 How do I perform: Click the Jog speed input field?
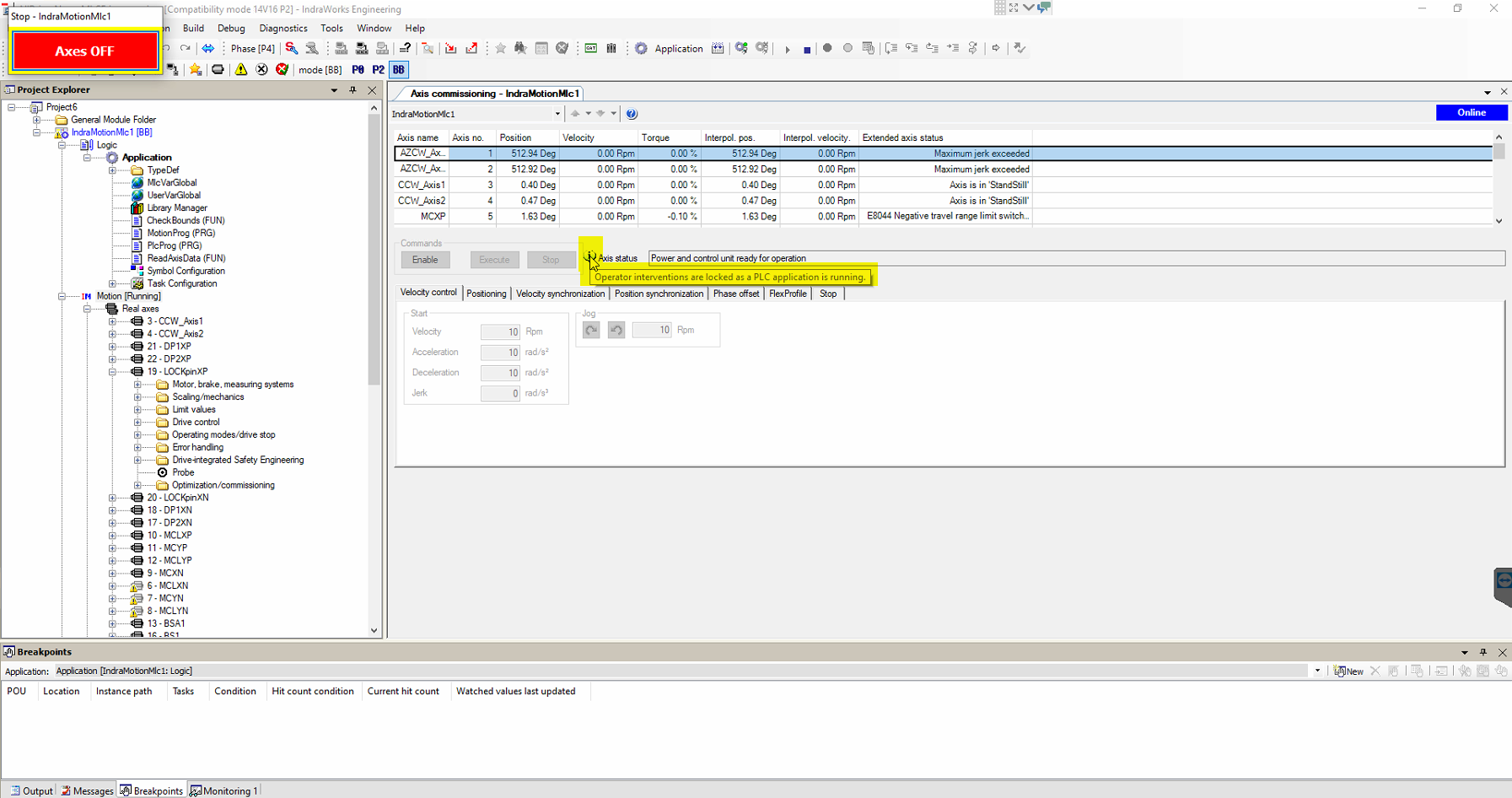pyautogui.click(x=652, y=330)
